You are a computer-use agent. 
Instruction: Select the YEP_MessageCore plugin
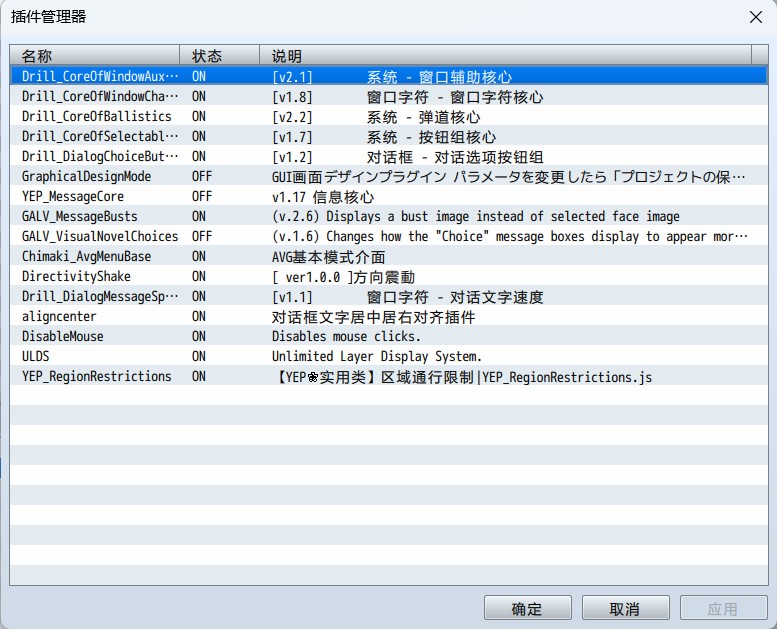389,196
